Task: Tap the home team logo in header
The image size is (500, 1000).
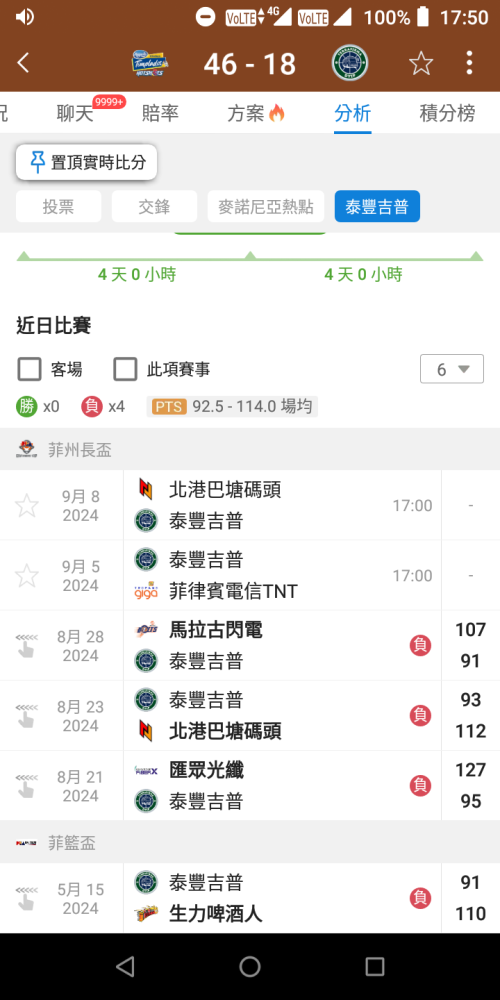Action: tap(149, 63)
